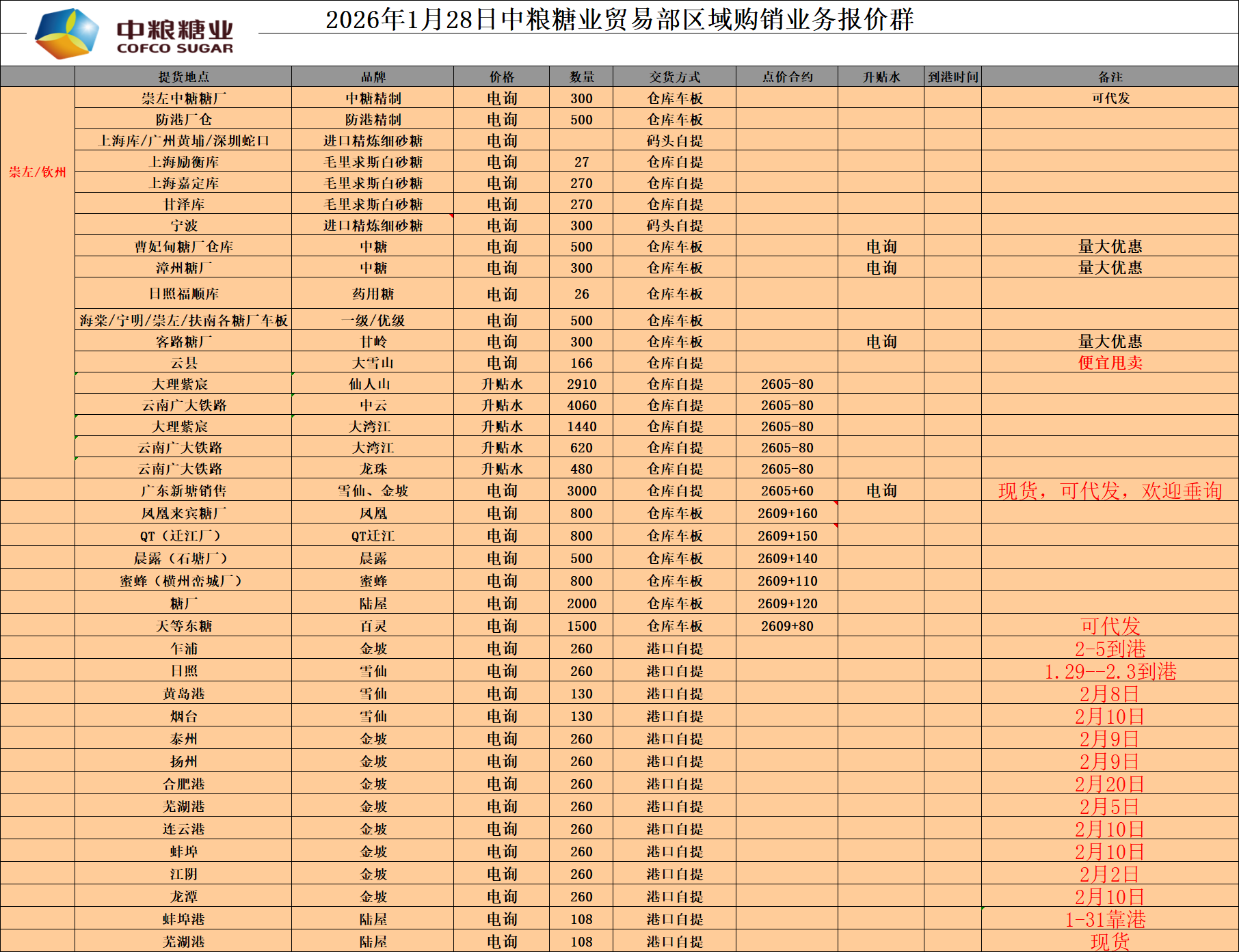This screenshot has width=1239, height=952.
Task: Click the 现货，可代发，欢迎垂询 remark
Action: 1110,491
